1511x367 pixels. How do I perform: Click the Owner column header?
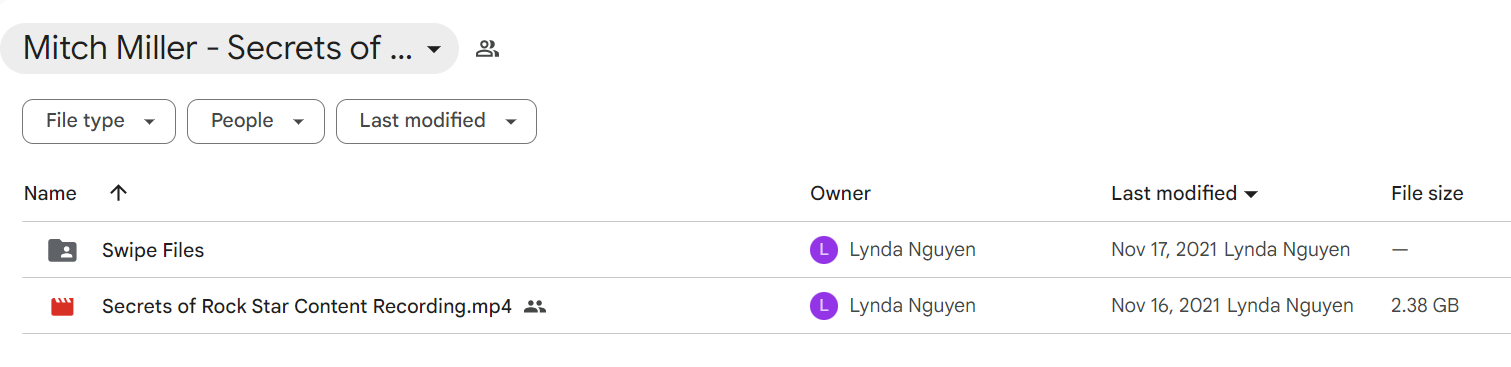click(x=840, y=193)
